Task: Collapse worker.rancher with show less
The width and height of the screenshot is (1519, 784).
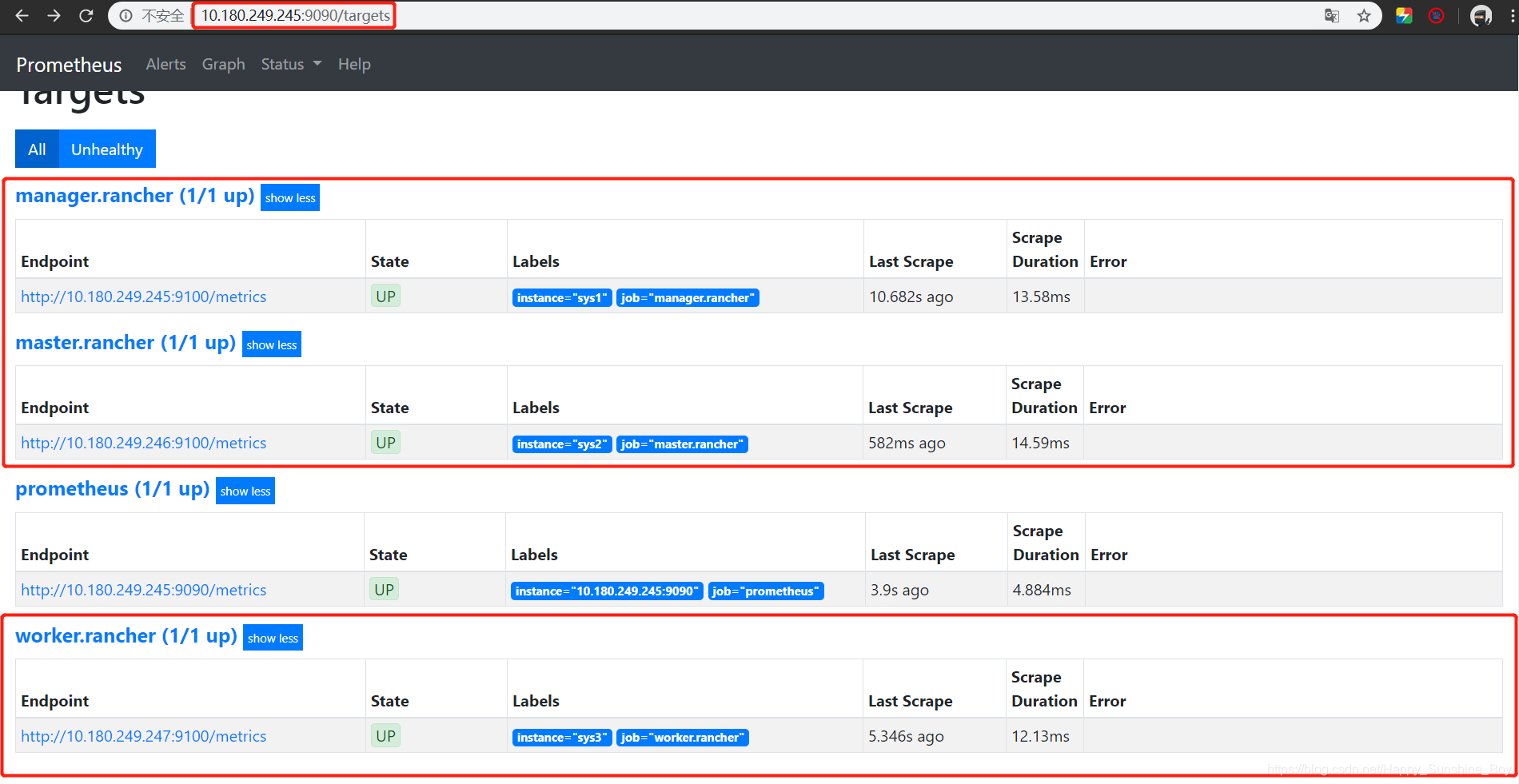Action: (x=273, y=638)
